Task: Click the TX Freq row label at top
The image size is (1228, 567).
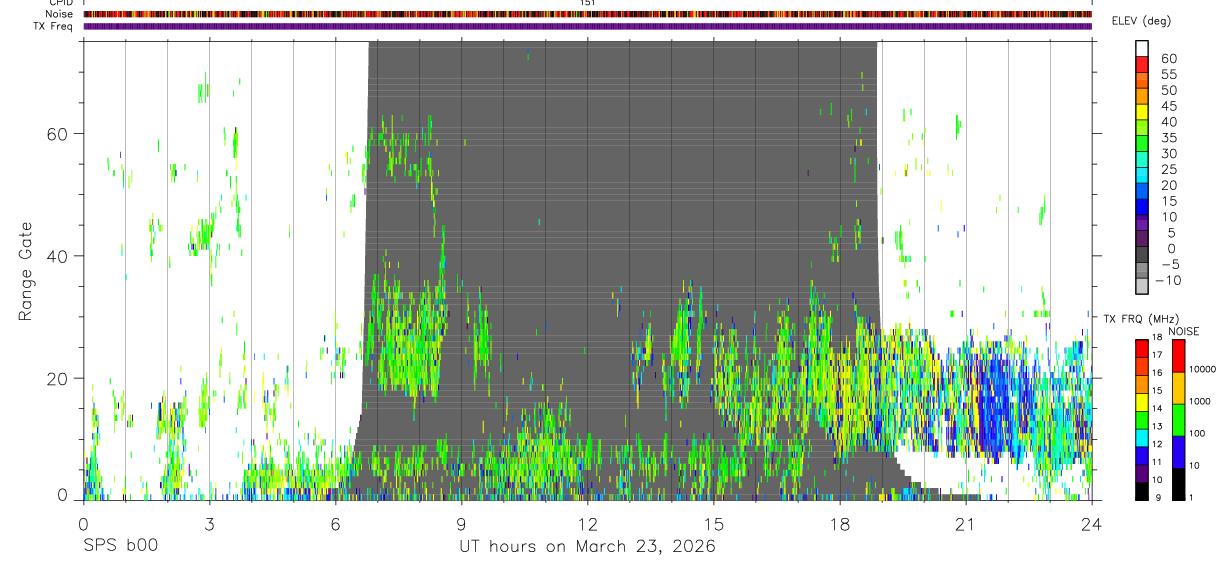Action: [55, 26]
